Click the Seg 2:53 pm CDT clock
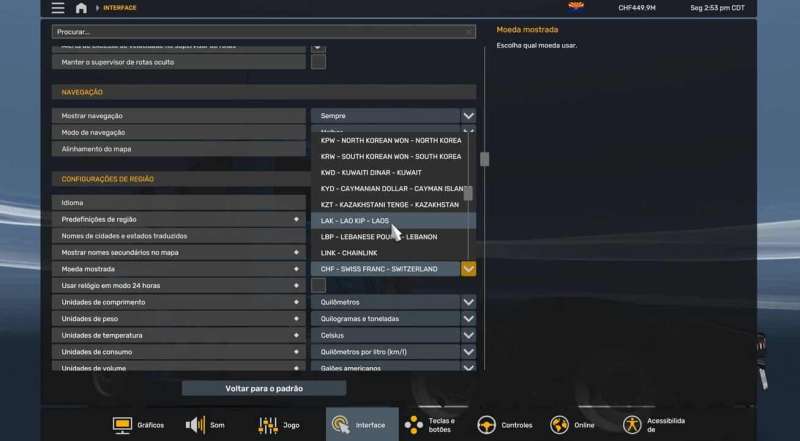Image resolution: width=800 pixels, height=441 pixels. [717, 8]
